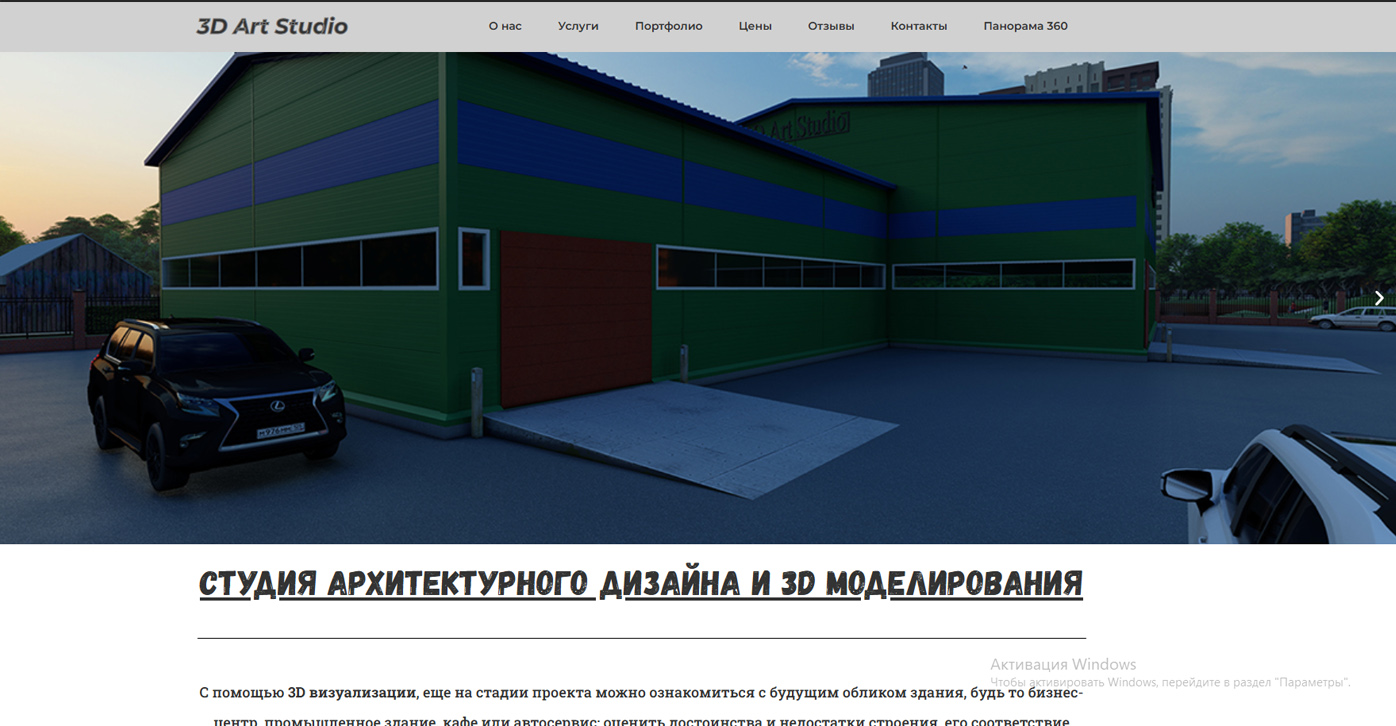The height and width of the screenshot is (726, 1396).
Task: Select 'Цены' in the navigation bar
Action: point(755,26)
